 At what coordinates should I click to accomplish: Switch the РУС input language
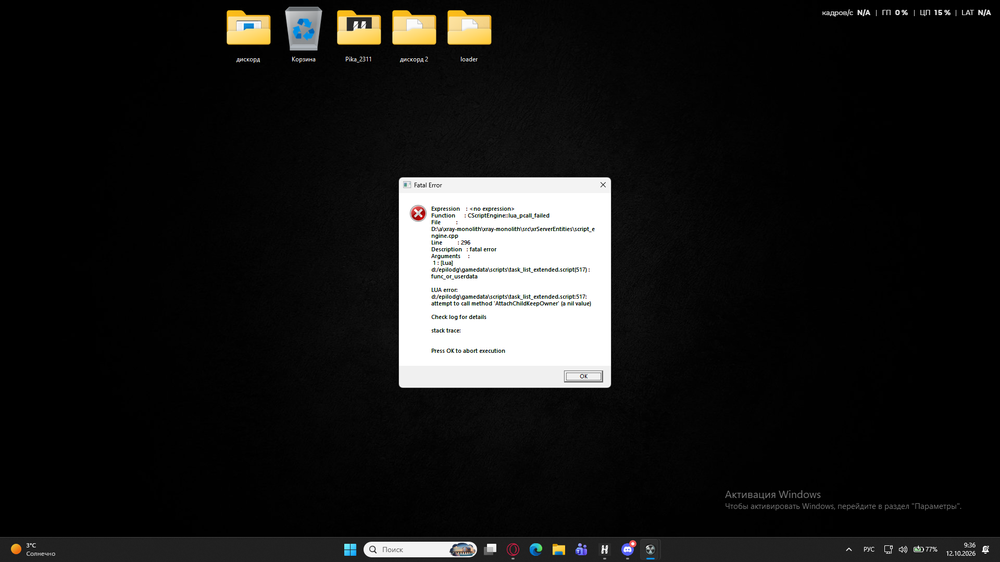coord(869,549)
